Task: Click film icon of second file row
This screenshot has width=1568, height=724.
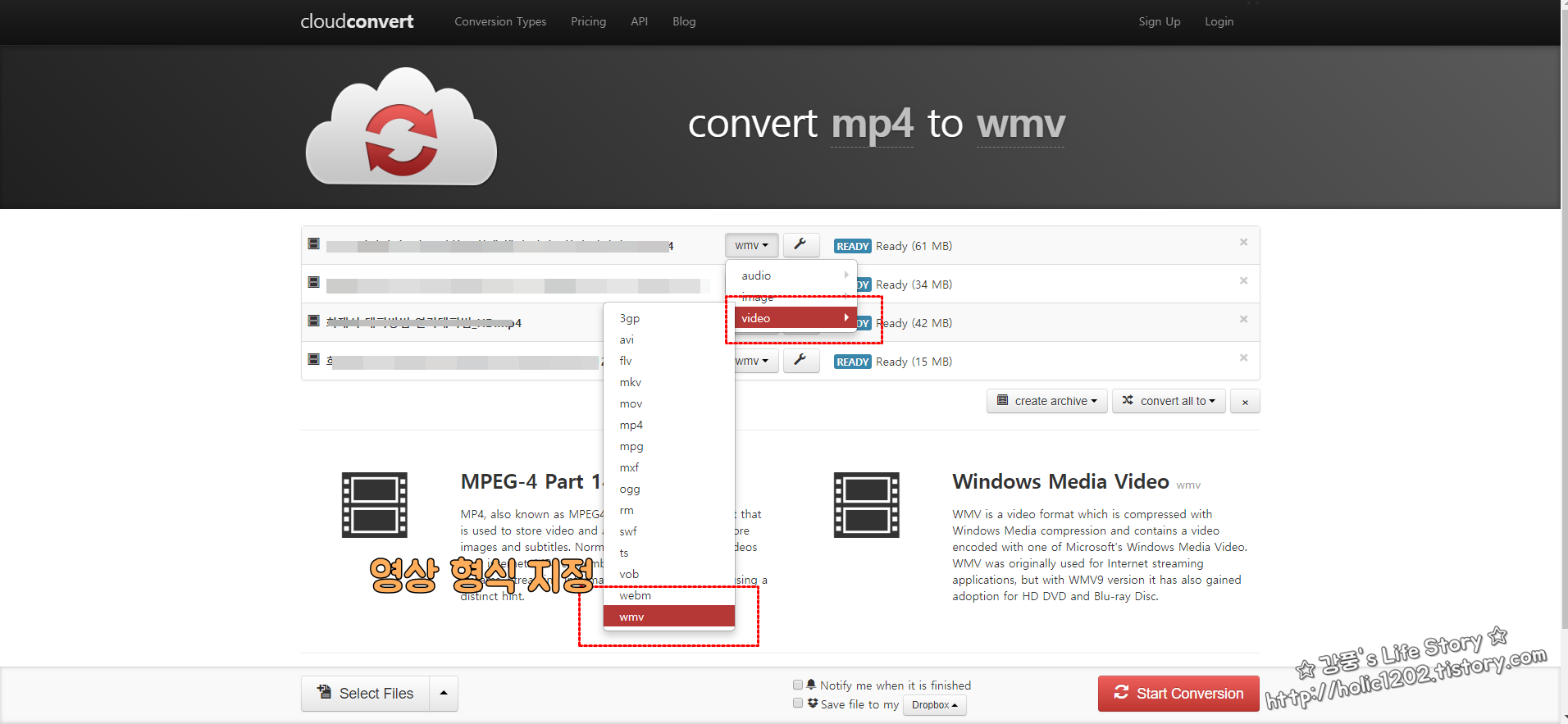Action: [313, 282]
